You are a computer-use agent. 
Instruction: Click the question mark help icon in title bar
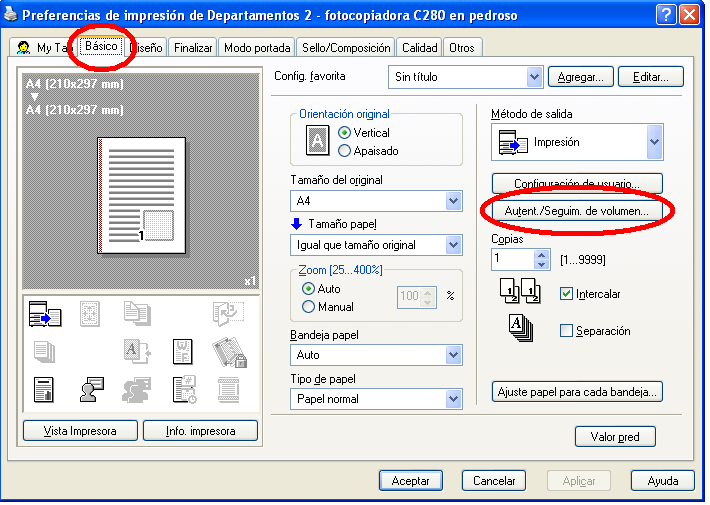point(666,14)
